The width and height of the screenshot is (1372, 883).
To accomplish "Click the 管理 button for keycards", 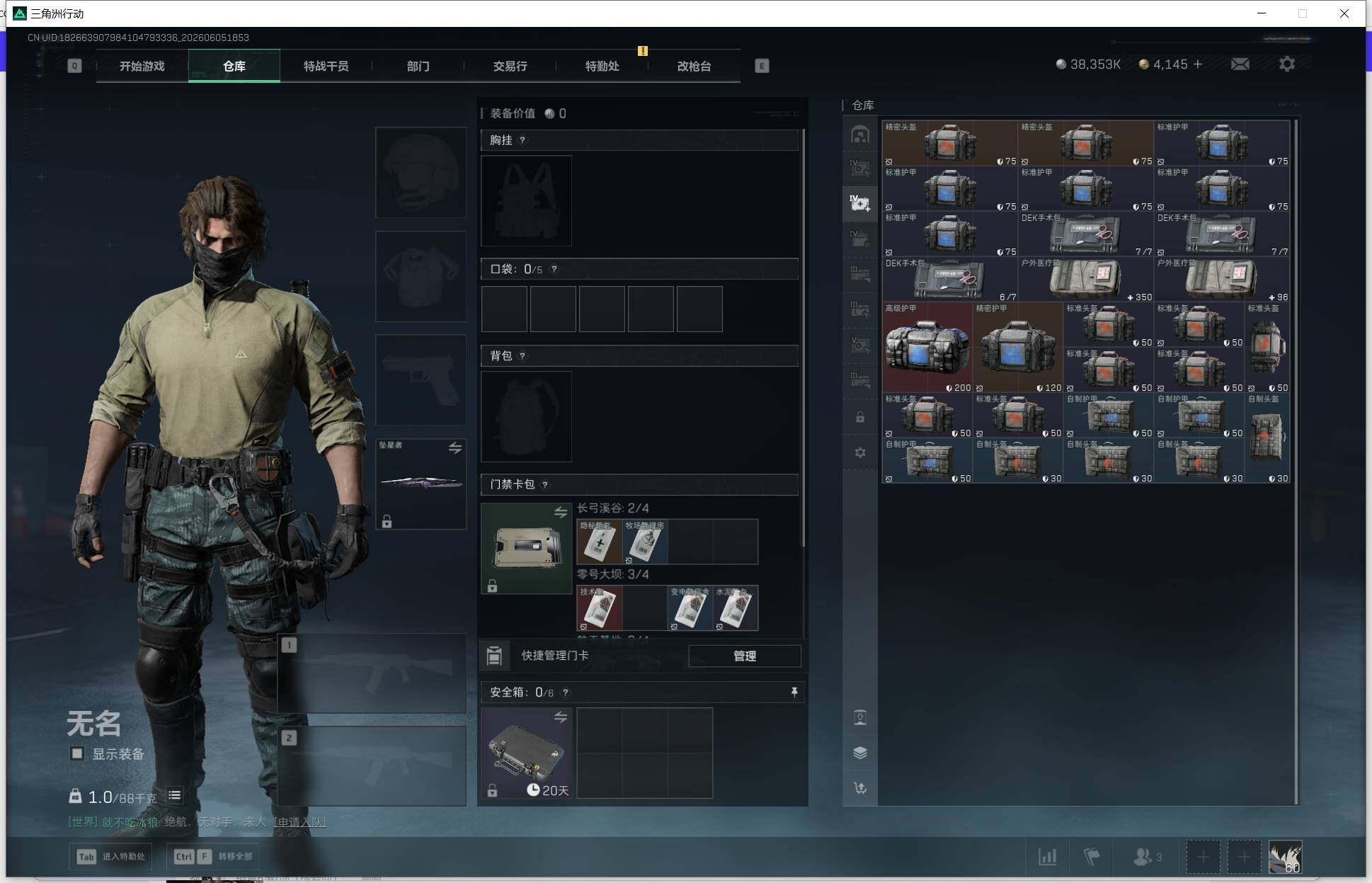I will (x=745, y=656).
